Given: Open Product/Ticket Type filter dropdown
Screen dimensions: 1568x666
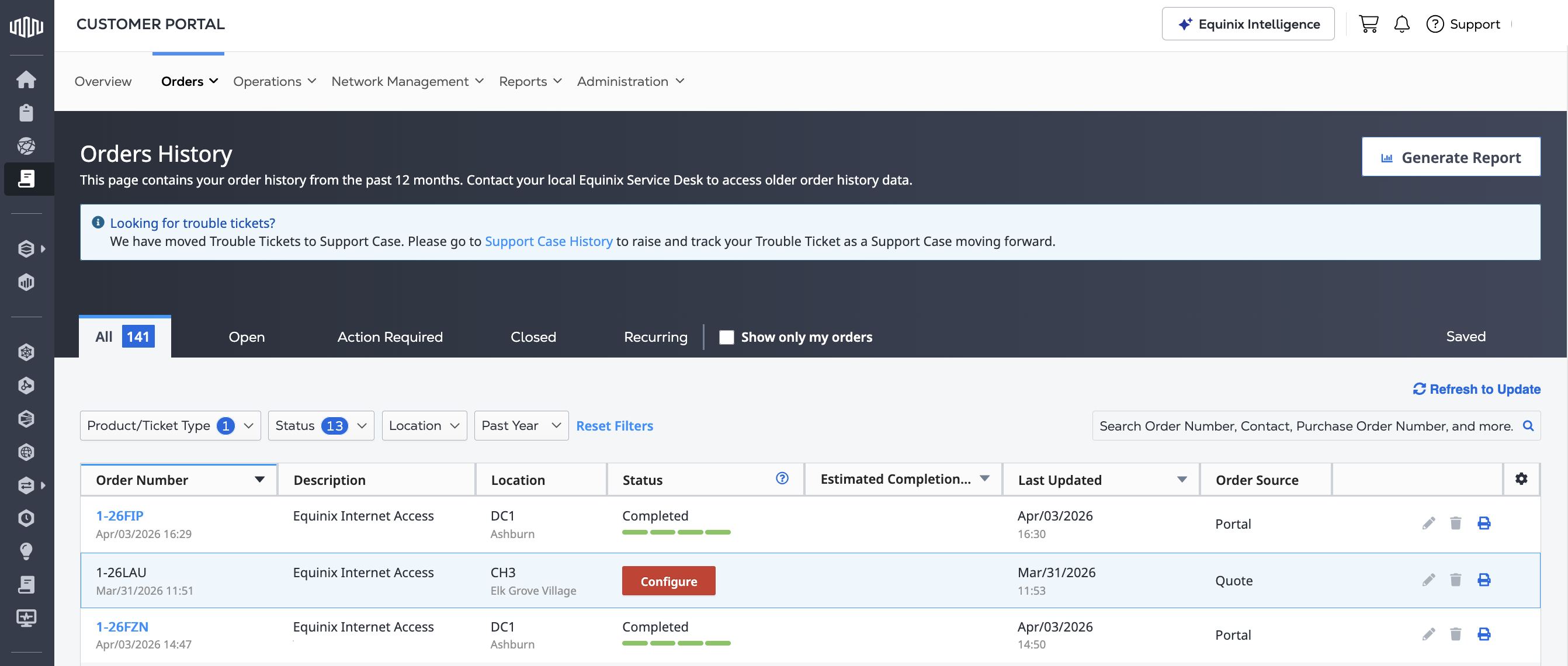Looking at the screenshot, I should [x=170, y=425].
